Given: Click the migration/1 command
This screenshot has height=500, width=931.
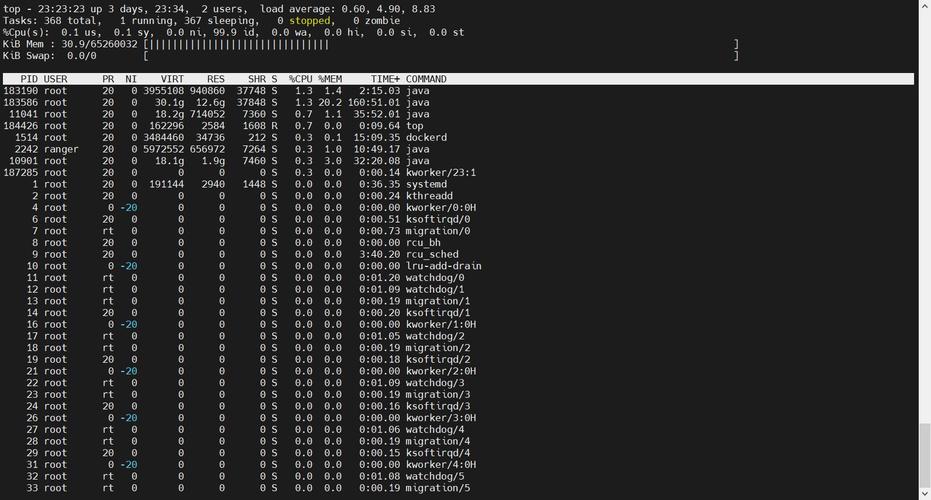Looking at the screenshot, I should click(438, 301).
